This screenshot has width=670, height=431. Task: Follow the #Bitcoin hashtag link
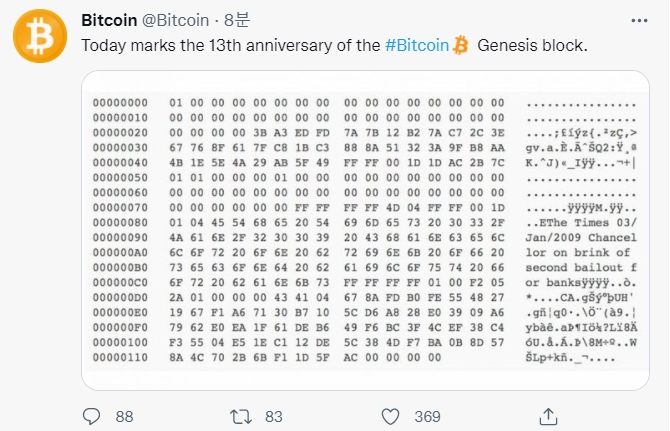point(416,45)
